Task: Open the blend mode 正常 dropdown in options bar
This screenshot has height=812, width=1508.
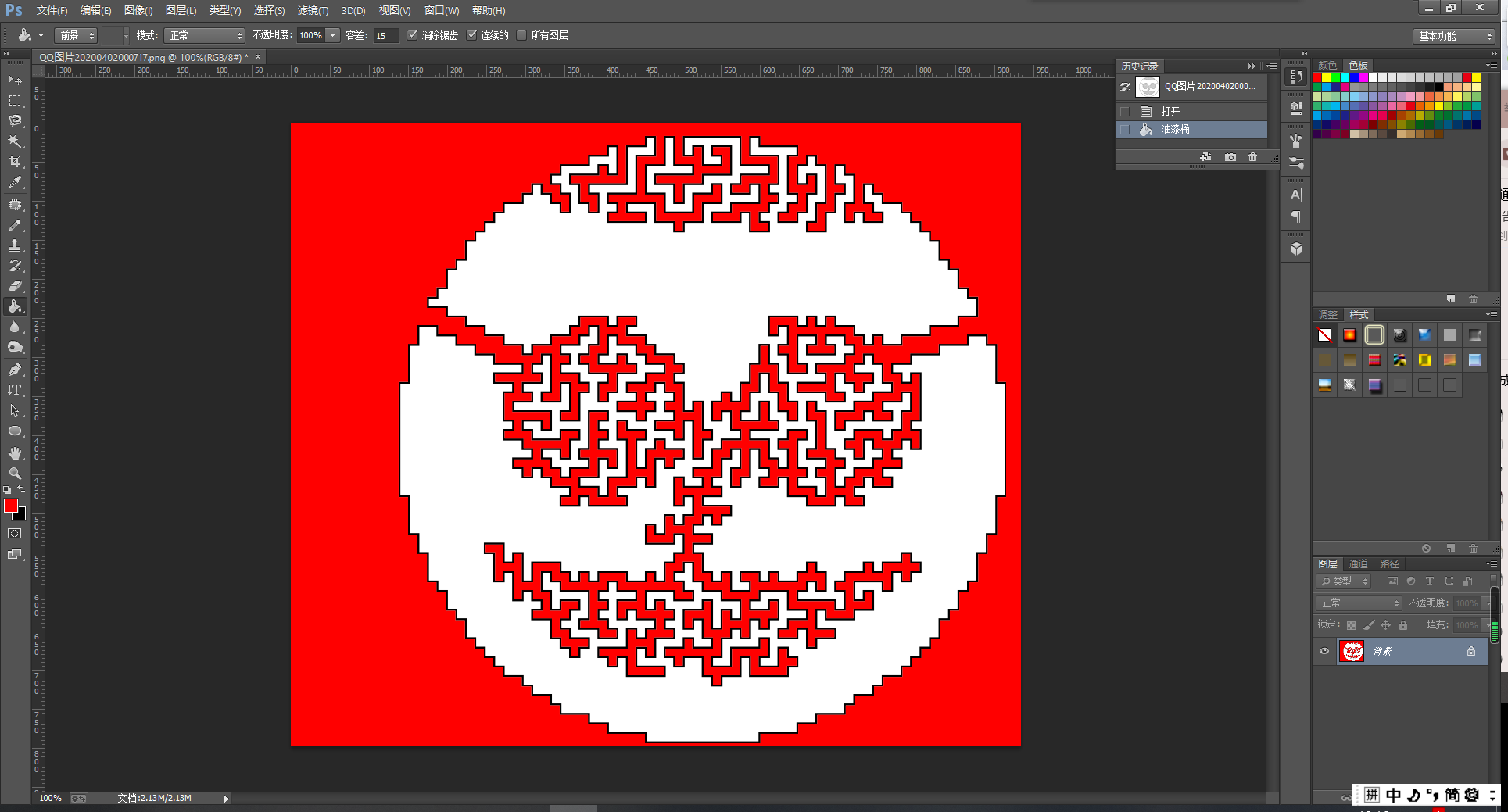Action: 205,35
